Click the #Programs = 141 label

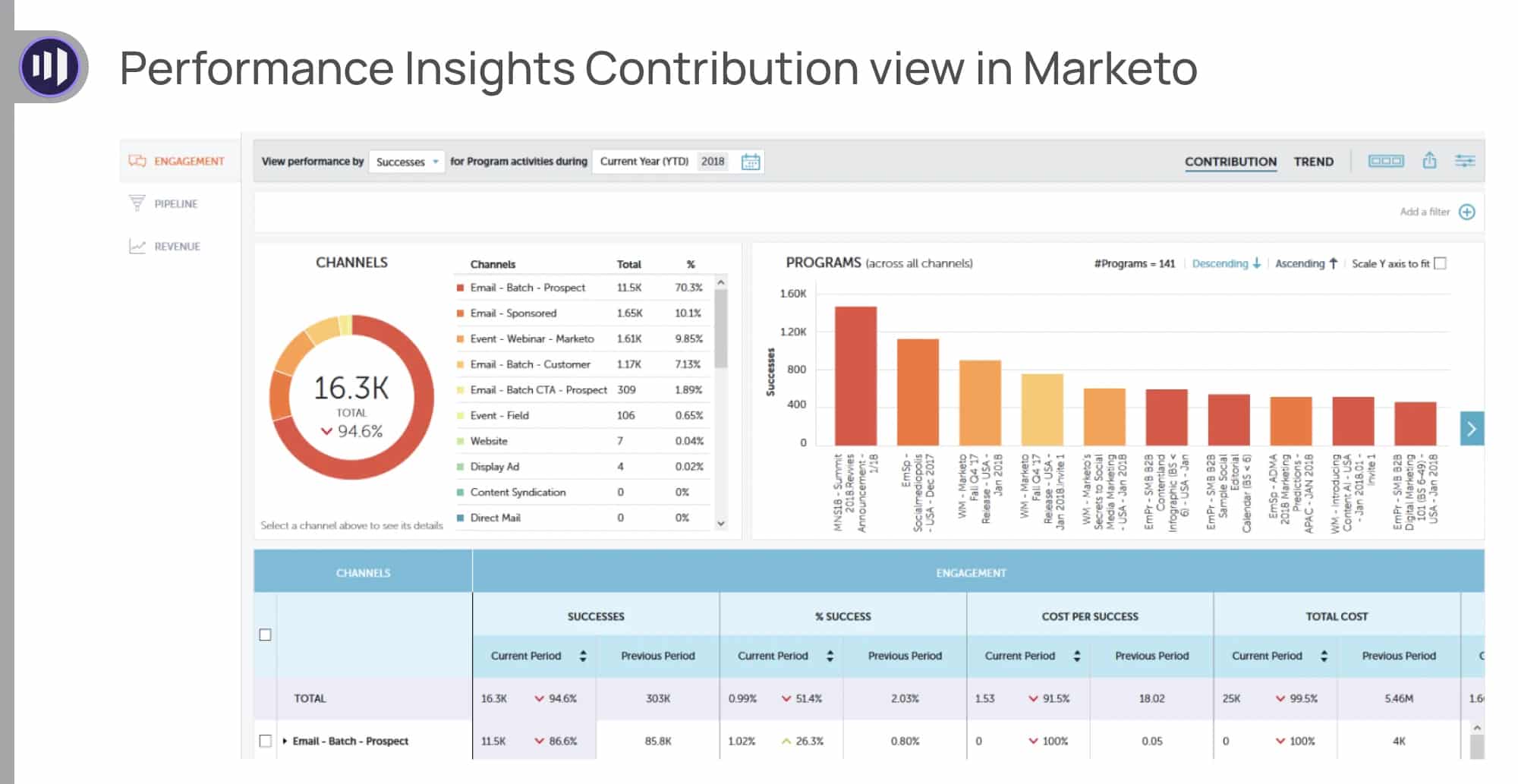point(1134,263)
